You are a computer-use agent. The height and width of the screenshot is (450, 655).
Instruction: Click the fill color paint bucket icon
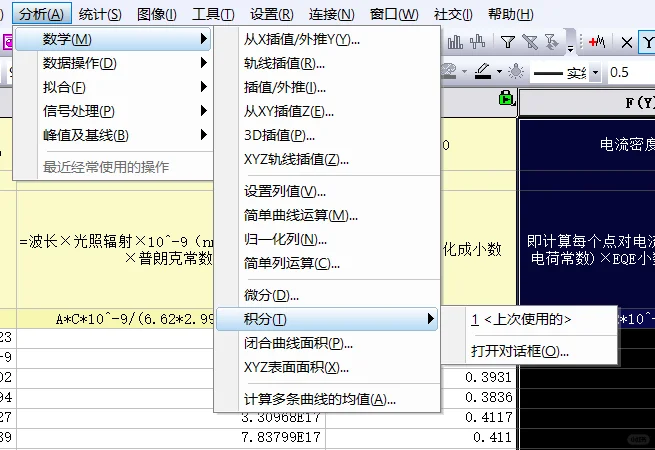[x=449, y=72]
